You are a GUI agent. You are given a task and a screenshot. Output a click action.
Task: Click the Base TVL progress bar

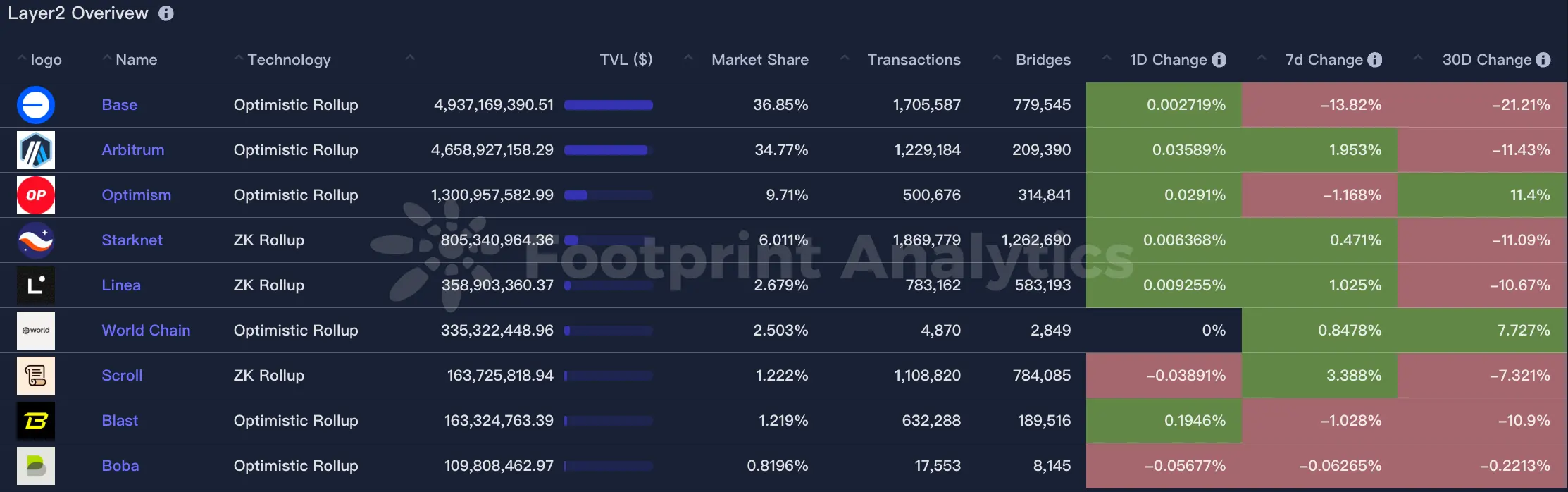pyautogui.click(x=609, y=105)
